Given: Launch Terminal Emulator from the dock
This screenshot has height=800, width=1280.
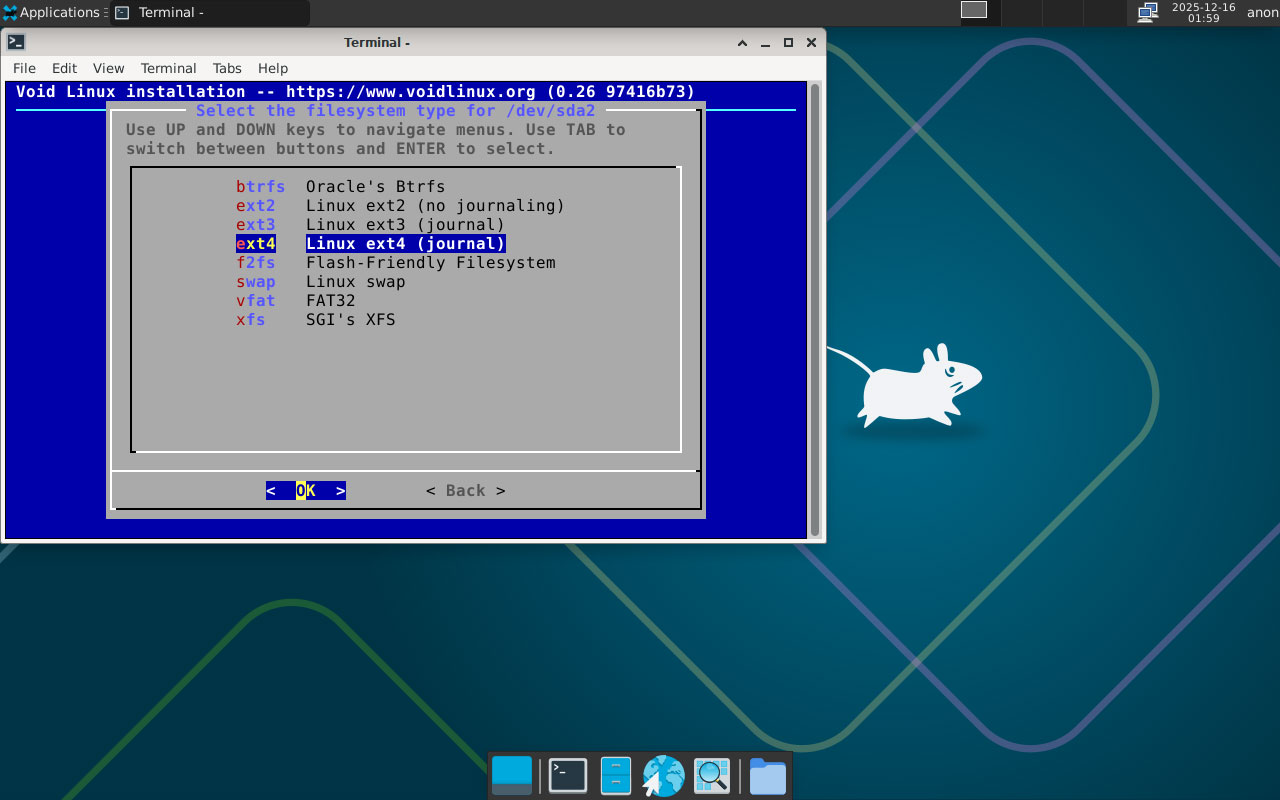Looking at the screenshot, I should (567, 776).
